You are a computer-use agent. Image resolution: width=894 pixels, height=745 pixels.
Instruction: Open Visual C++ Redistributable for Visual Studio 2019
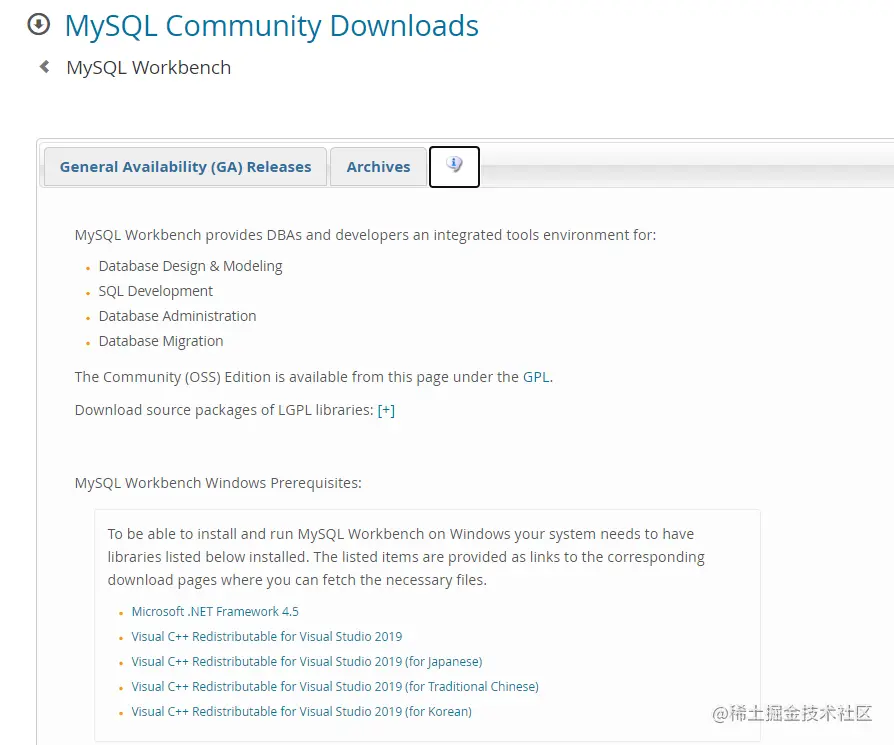pyautogui.click(x=267, y=637)
